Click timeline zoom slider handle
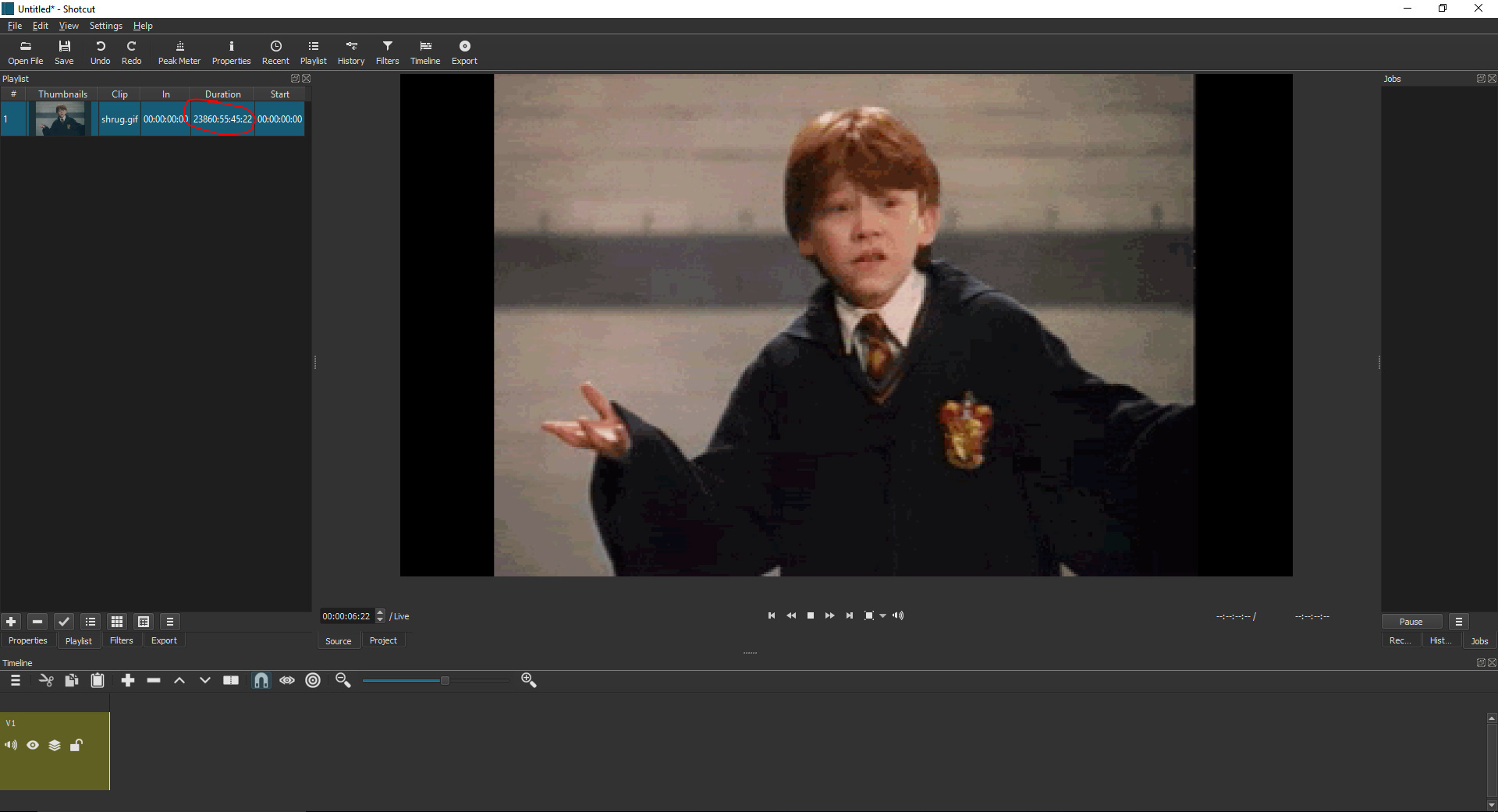 pyautogui.click(x=445, y=680)
